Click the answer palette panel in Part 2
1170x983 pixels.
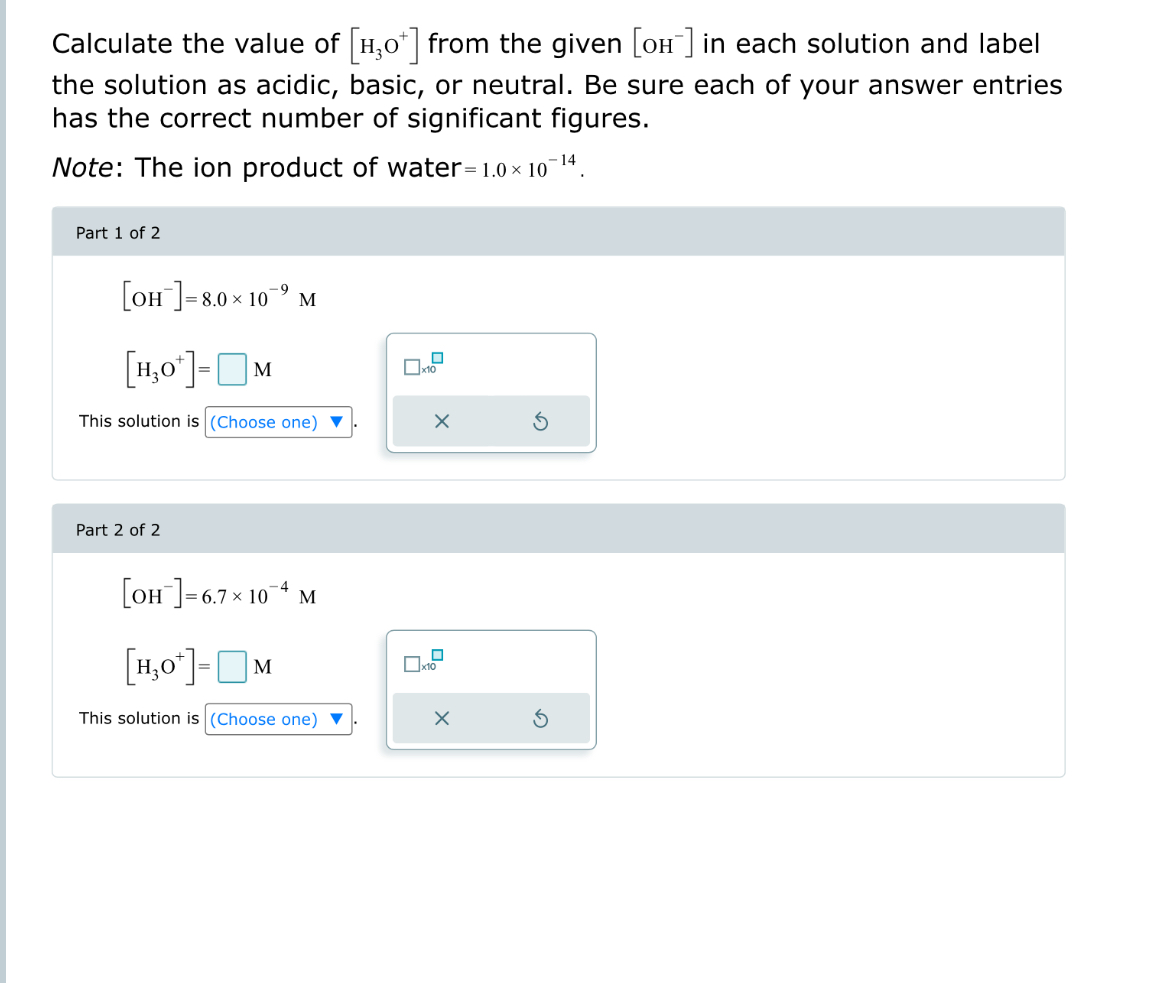(491, 689)
